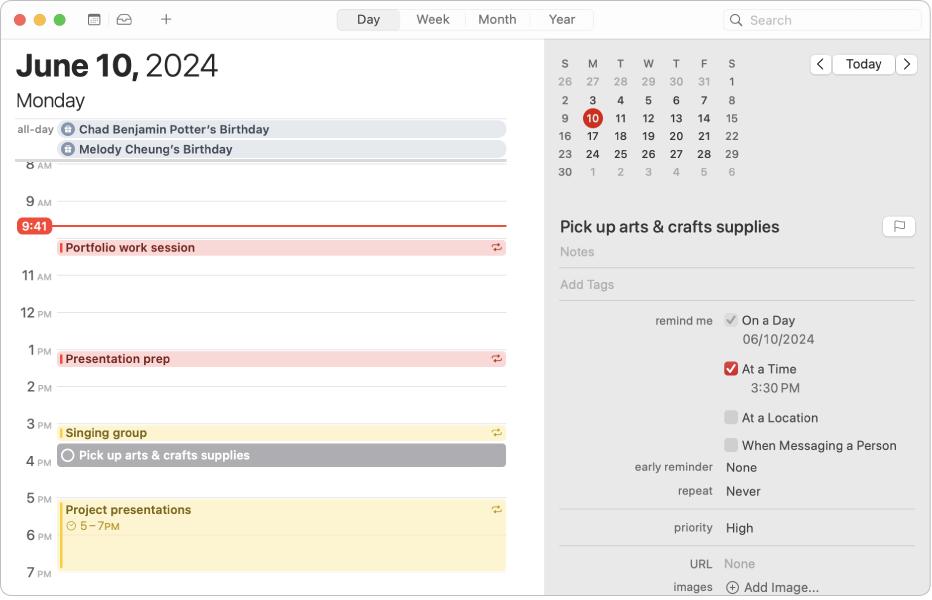The height and width of the screenshot is (600, 932).
Task: Open the invitations inbox tray icon
Action: (124, 19)
